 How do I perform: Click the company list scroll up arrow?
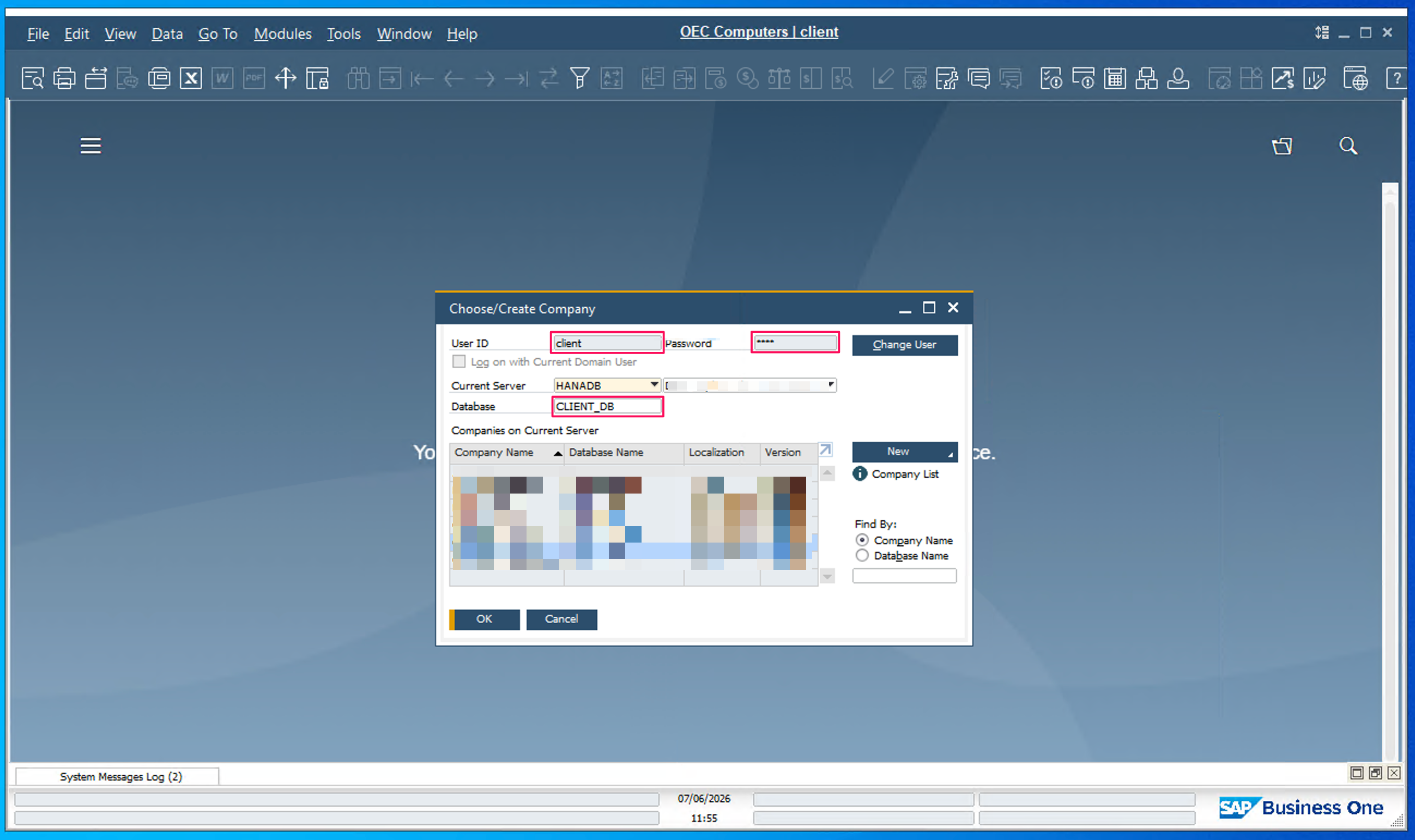coord(827,473)
